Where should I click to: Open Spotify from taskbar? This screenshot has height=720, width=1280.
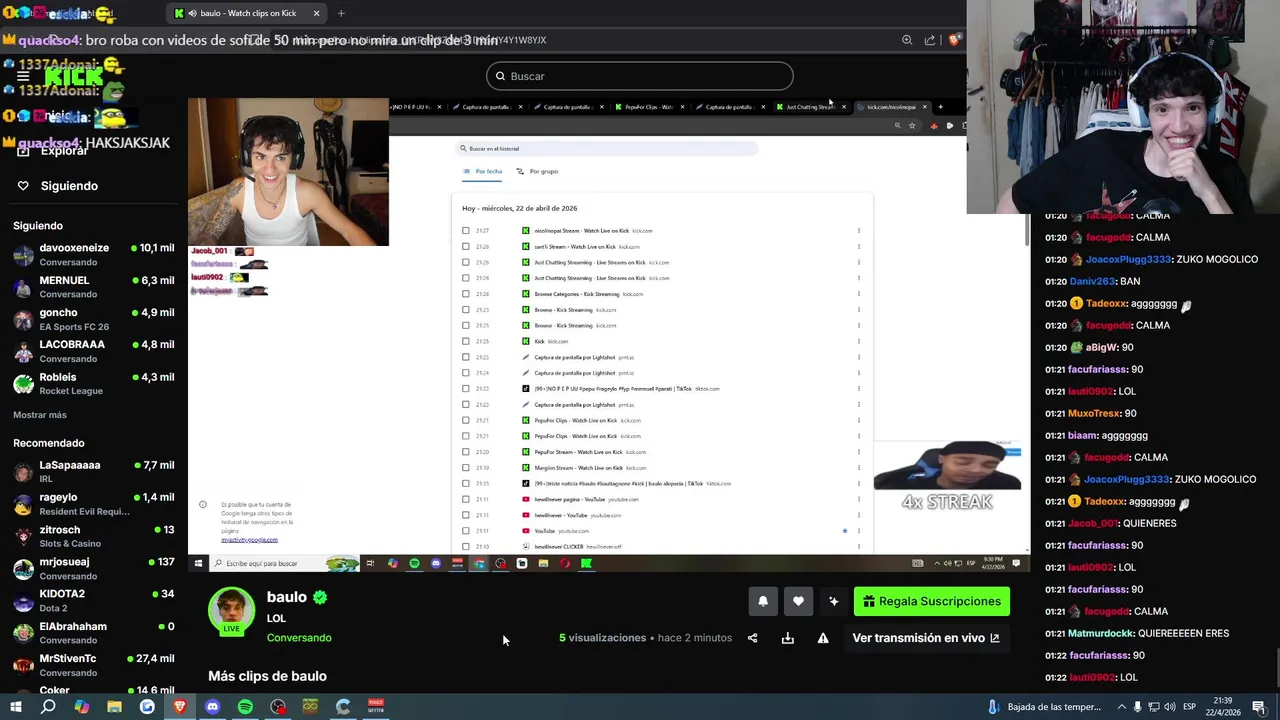[x=245, y=707]
